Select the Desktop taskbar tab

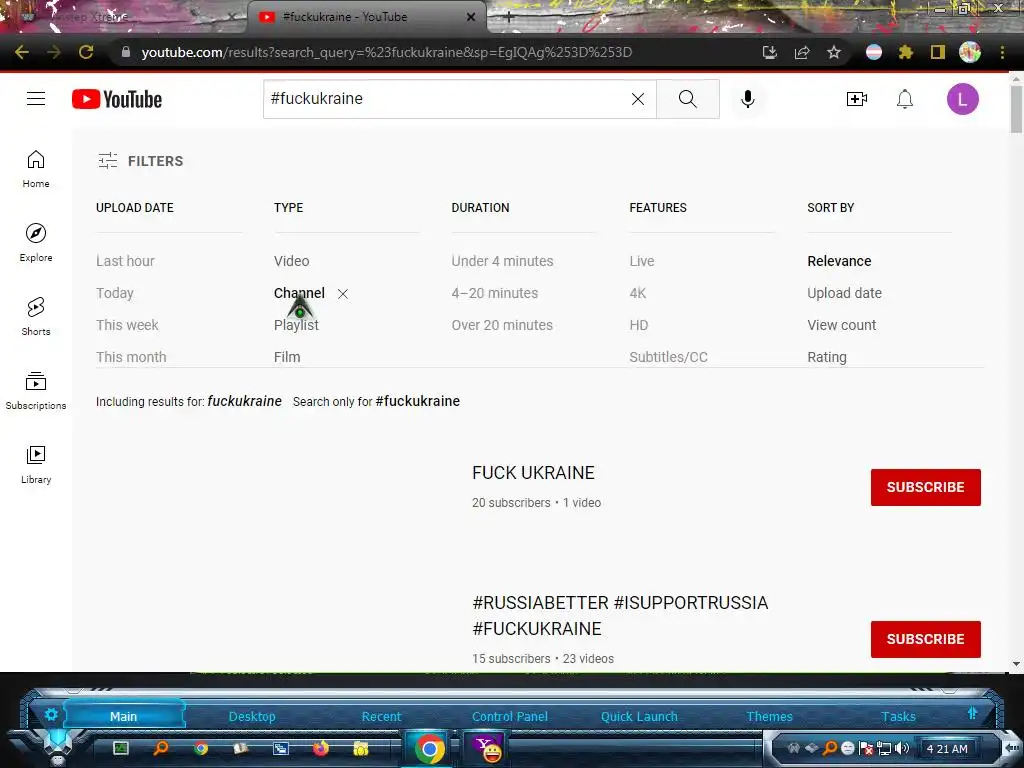pos(252,716)
